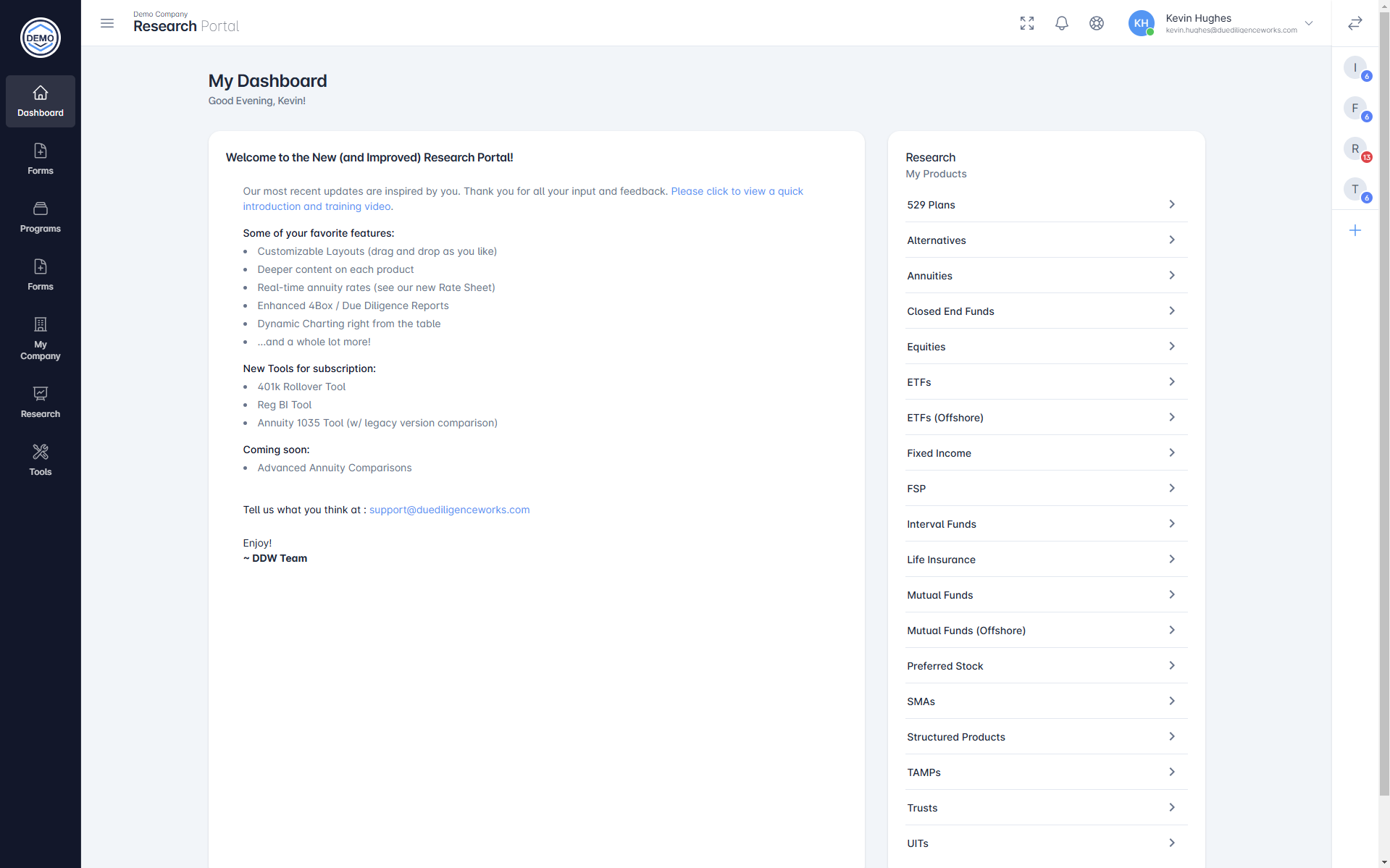The image size is (1390, 868).
Task: Open FSP product row
Action: 1047,489
